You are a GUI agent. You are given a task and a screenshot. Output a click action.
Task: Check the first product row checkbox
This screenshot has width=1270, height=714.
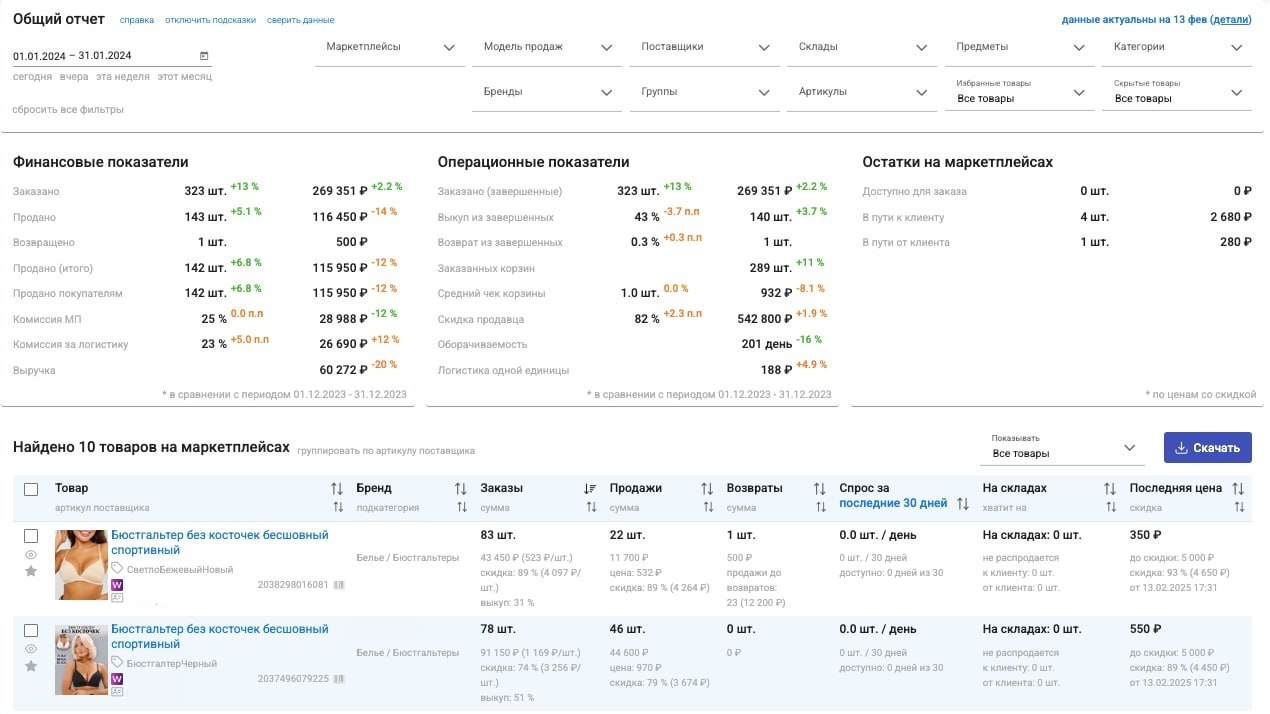(31, 536)
